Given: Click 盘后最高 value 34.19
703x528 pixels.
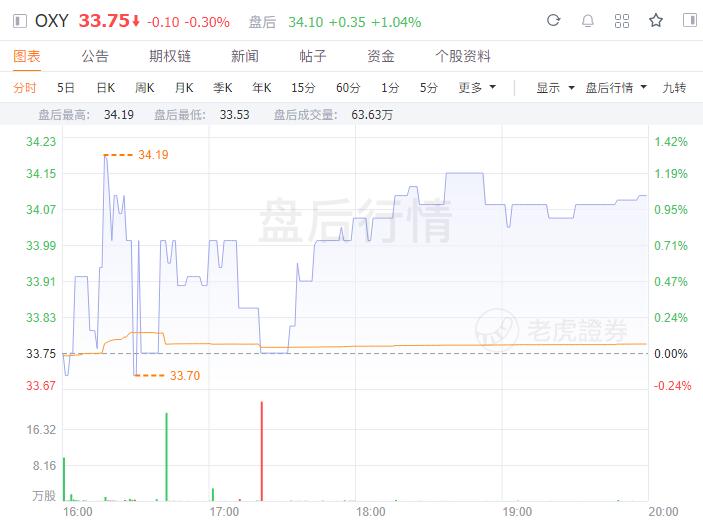Looking at the screenshot, I should [x=119, y=115].
